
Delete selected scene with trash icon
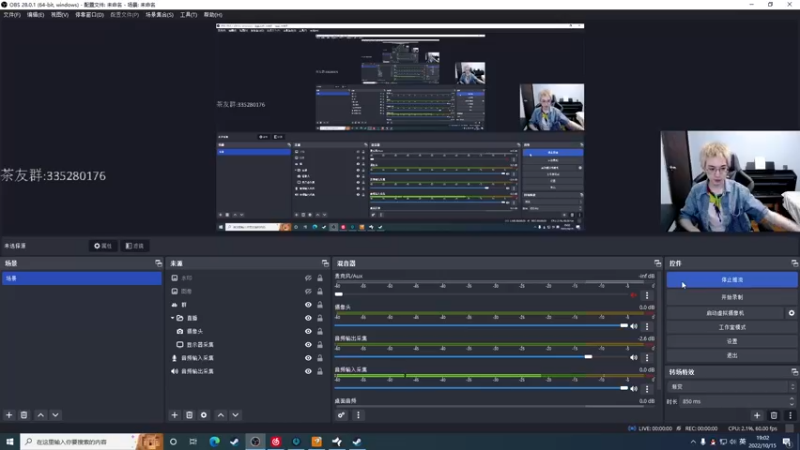tap(24, 415)
